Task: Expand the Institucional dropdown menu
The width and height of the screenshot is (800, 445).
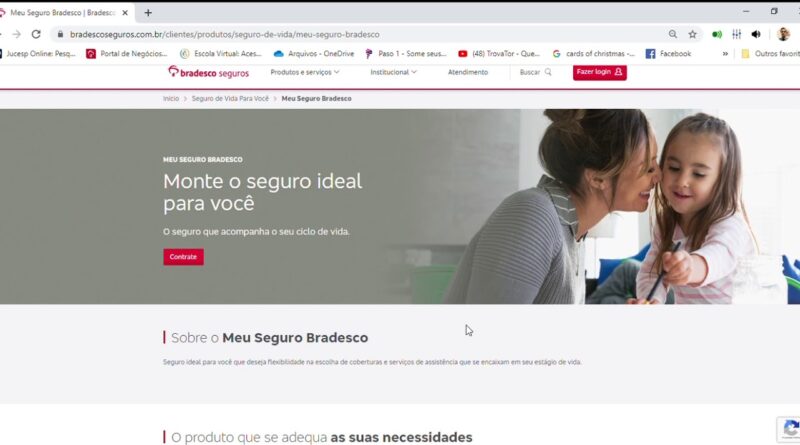Action: [x=393, y=72]
